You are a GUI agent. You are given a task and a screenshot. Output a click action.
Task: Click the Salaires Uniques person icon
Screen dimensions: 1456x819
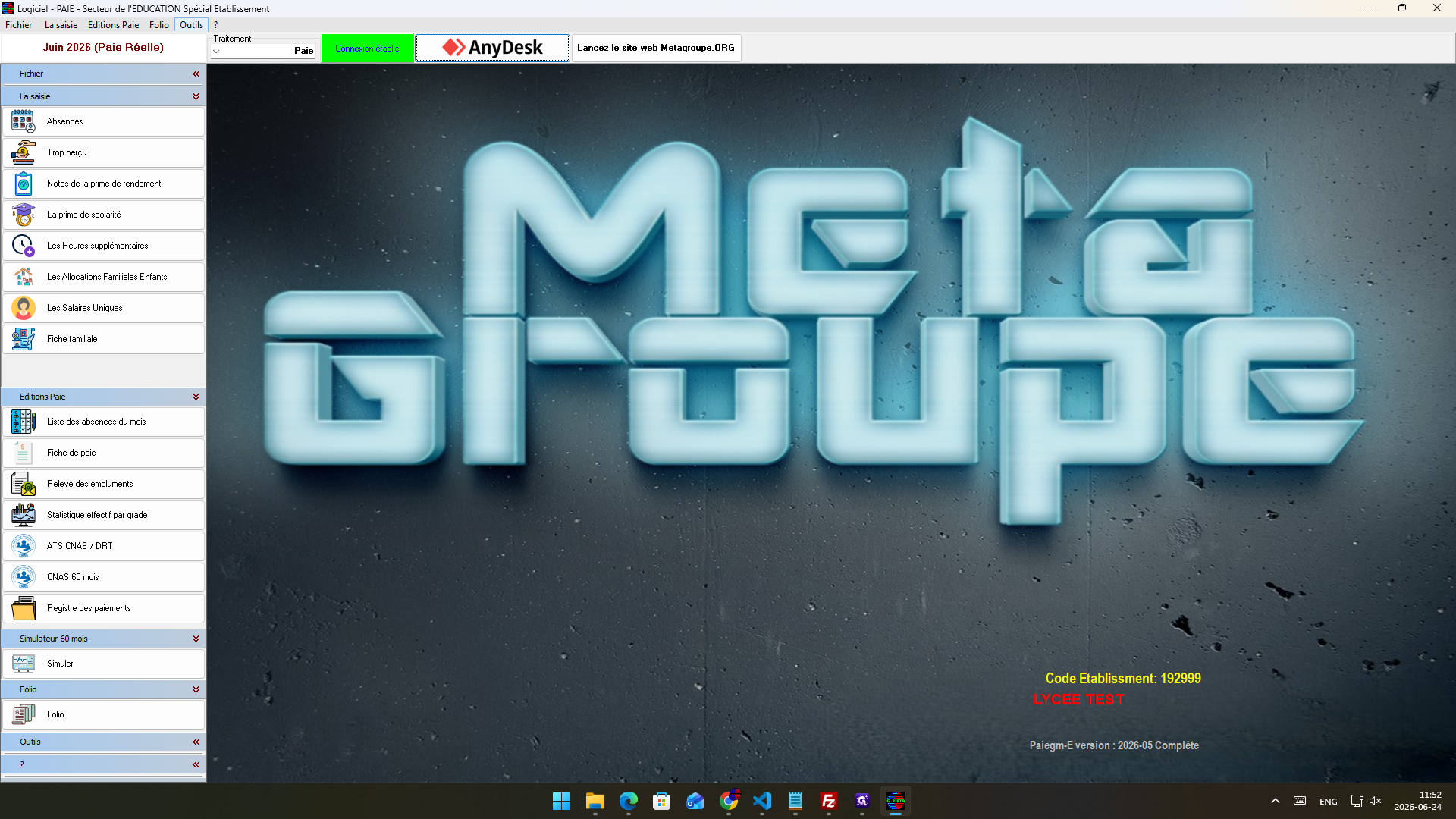pos(24,308)
